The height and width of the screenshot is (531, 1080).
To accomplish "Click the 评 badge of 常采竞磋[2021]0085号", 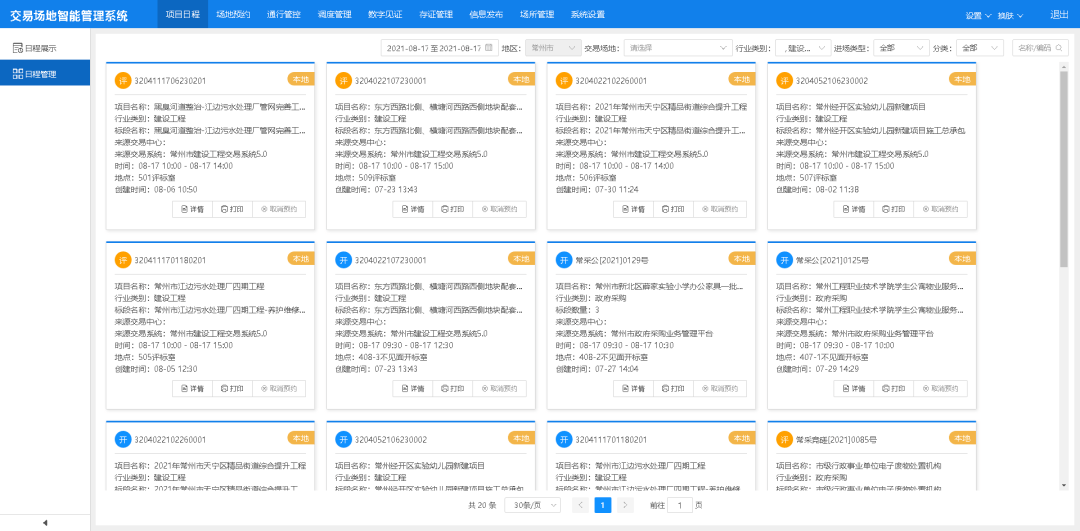I will (784, 439).
